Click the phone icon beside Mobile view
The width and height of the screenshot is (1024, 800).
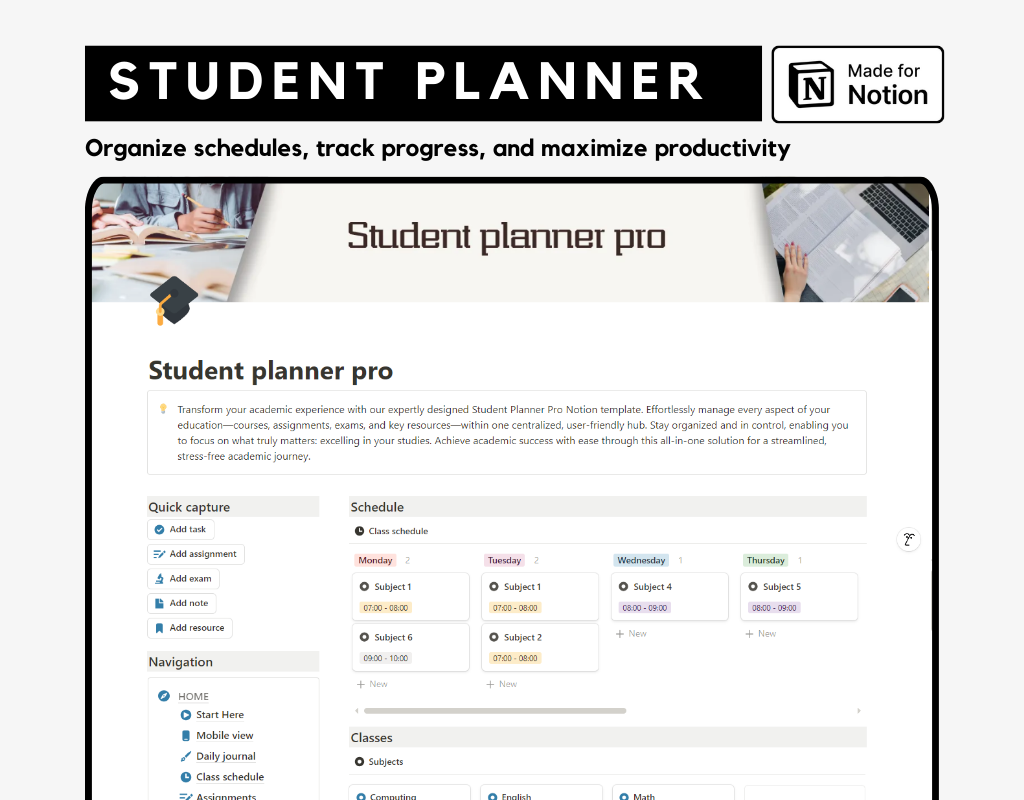tap(185, 735)
